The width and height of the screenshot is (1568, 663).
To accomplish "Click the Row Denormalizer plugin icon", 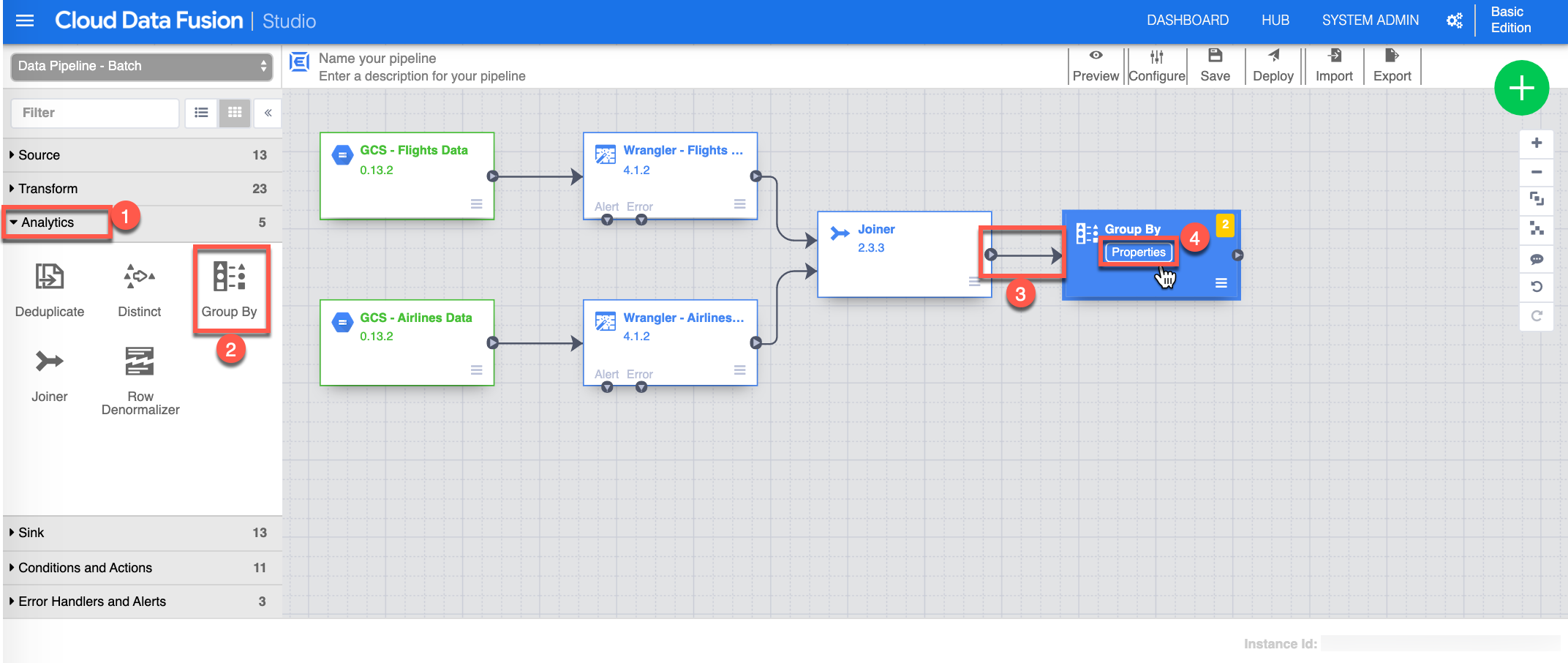I will tap(140, 362).
